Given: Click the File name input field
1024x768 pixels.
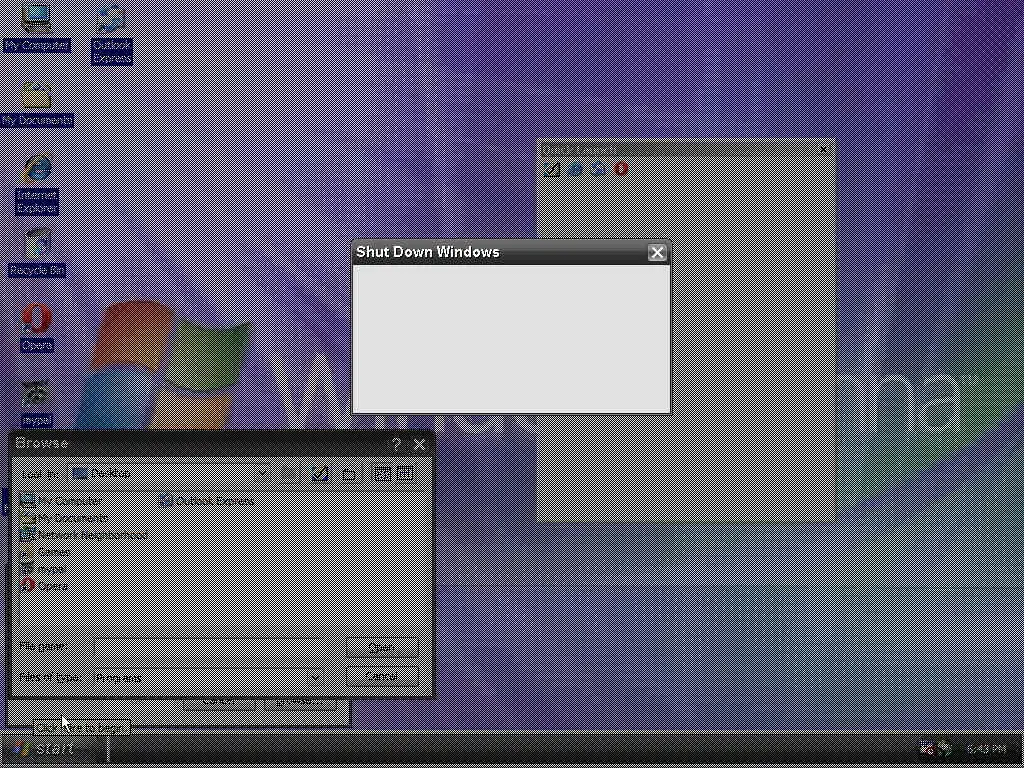Looking at the screenshot, I should point(207,647).
